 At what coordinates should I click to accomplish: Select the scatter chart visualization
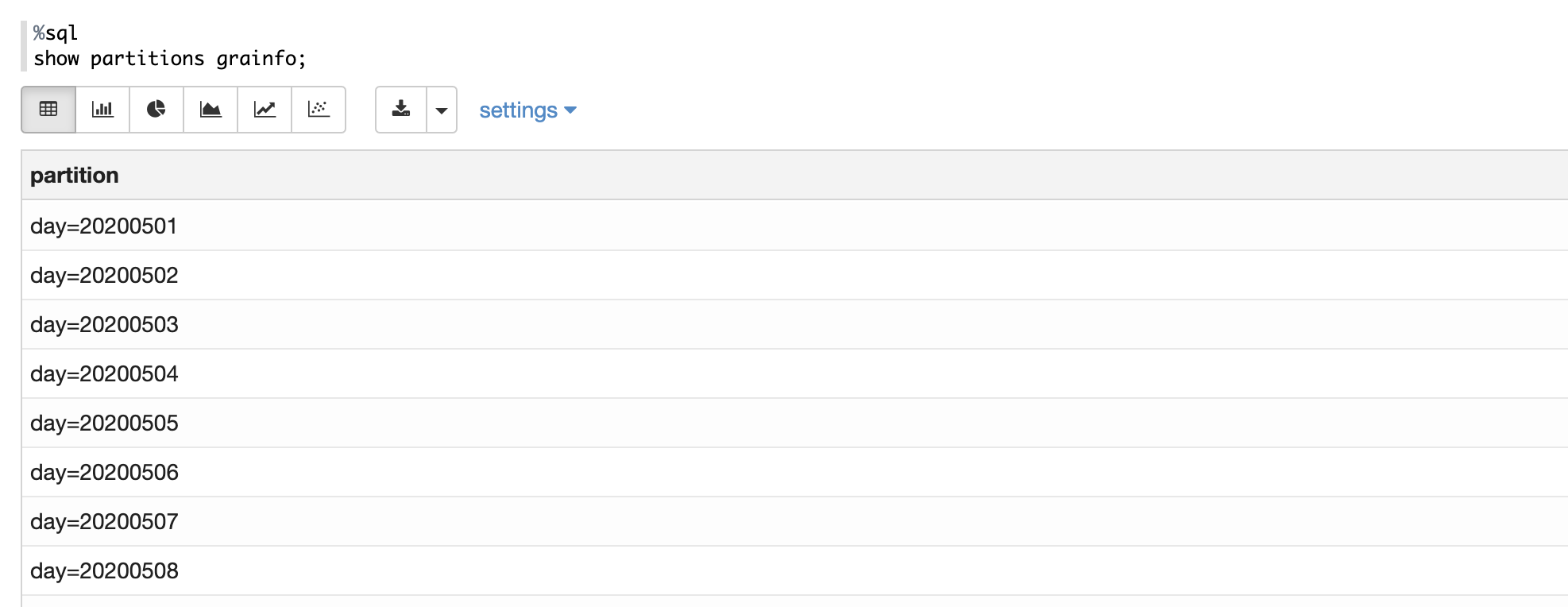coord(319,110)
